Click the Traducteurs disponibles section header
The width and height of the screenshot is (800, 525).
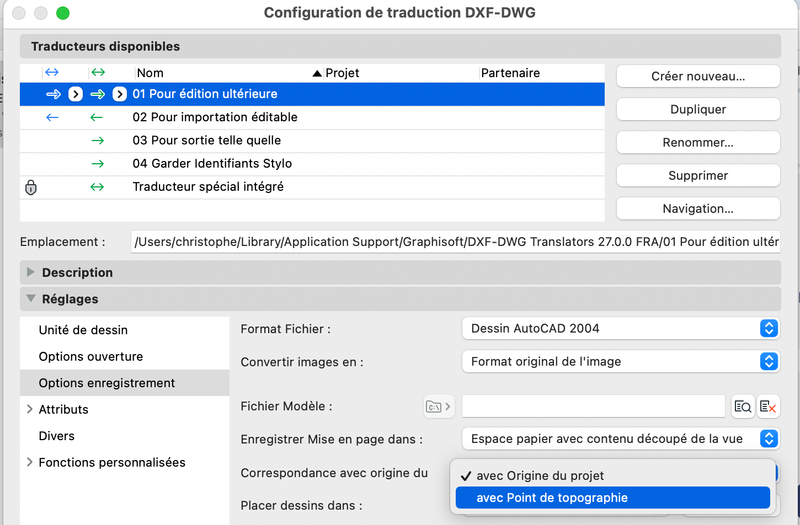click(x=401, y=46)
